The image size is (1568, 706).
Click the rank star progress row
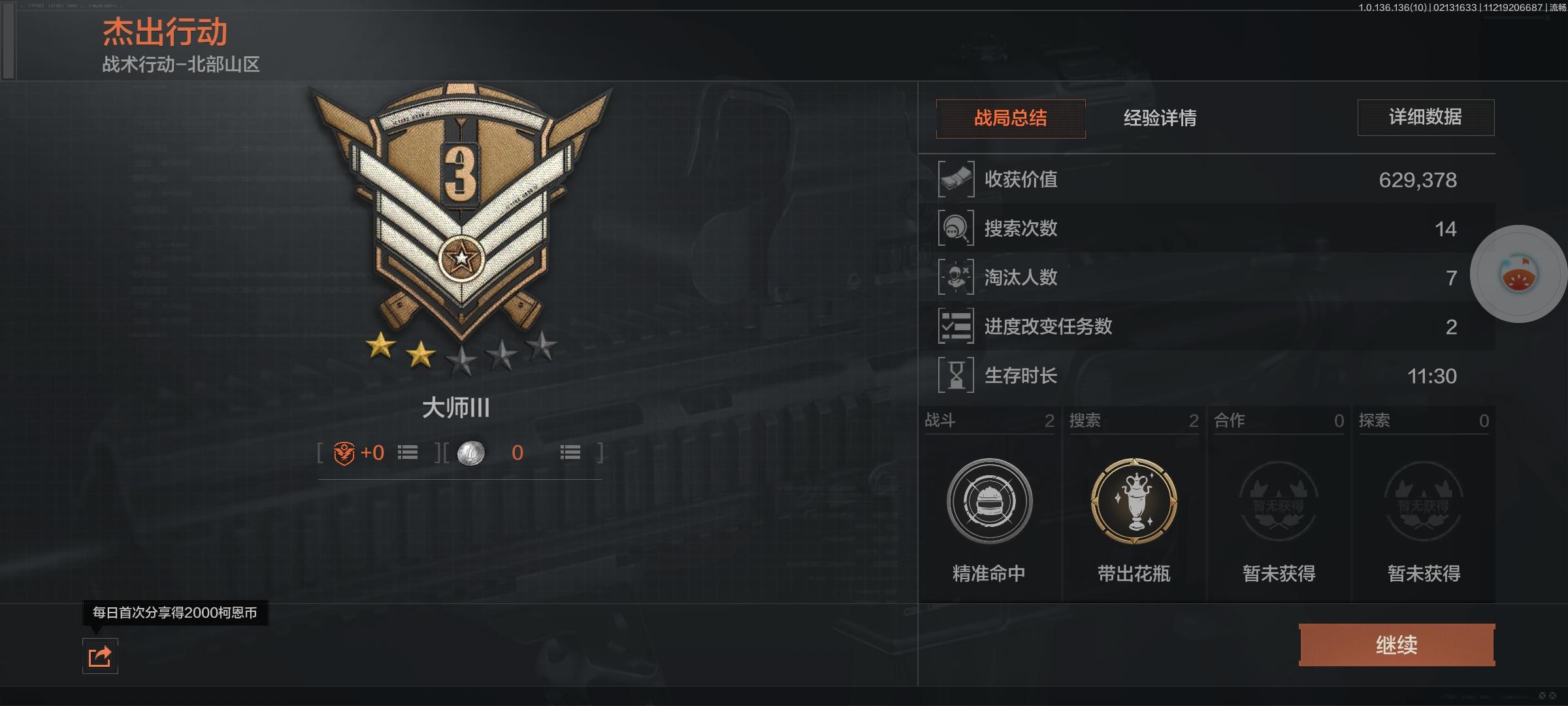click(x=461, y=354)
